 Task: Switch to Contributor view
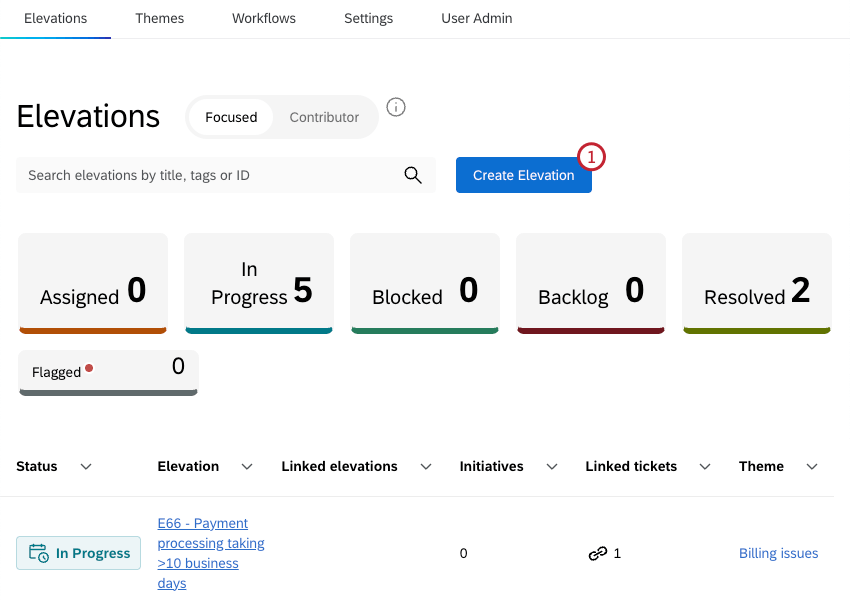click(x=323, y=117)
